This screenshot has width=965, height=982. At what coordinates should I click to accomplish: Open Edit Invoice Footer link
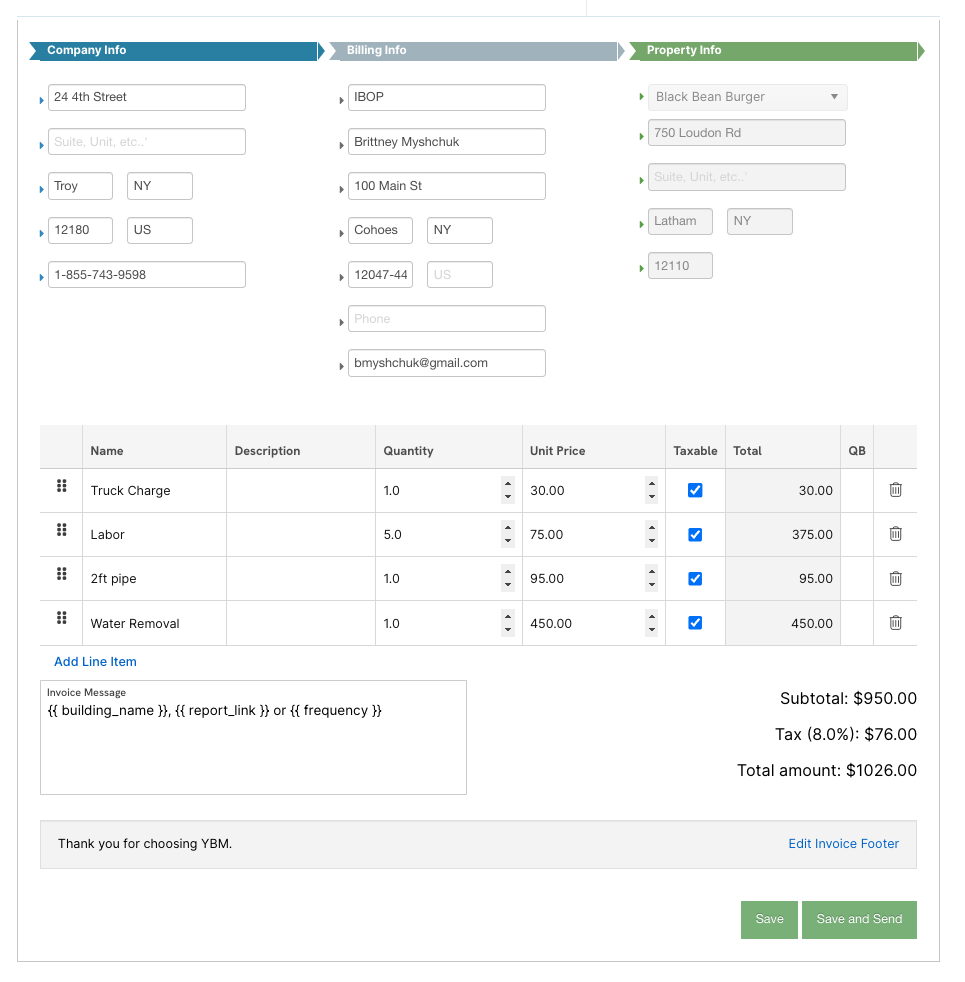844,844
